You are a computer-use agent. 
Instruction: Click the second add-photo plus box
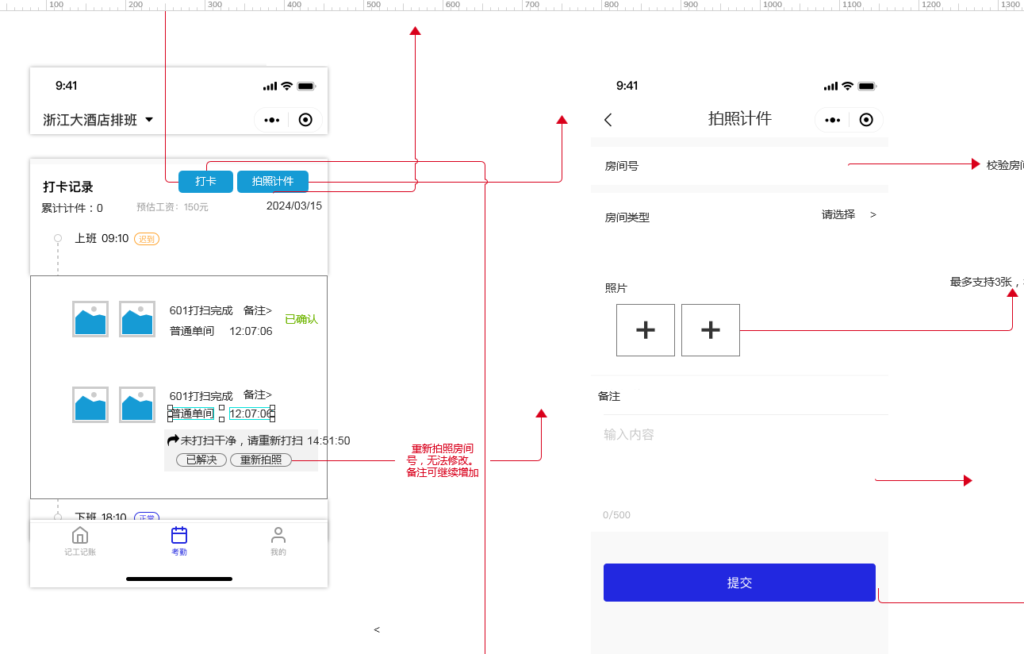pyautogui.click(x=711, y=330)
